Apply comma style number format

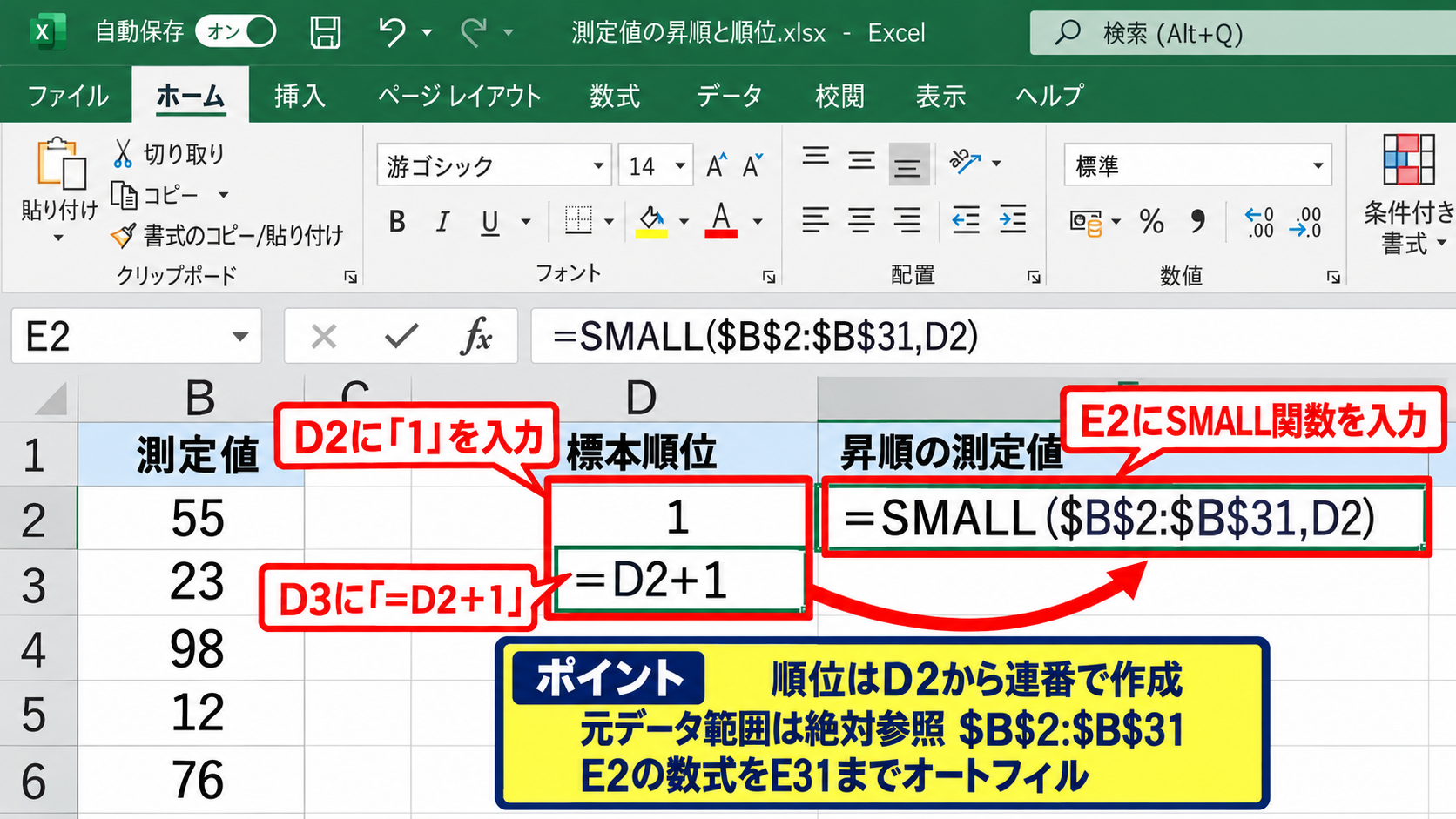point(1198,222)
